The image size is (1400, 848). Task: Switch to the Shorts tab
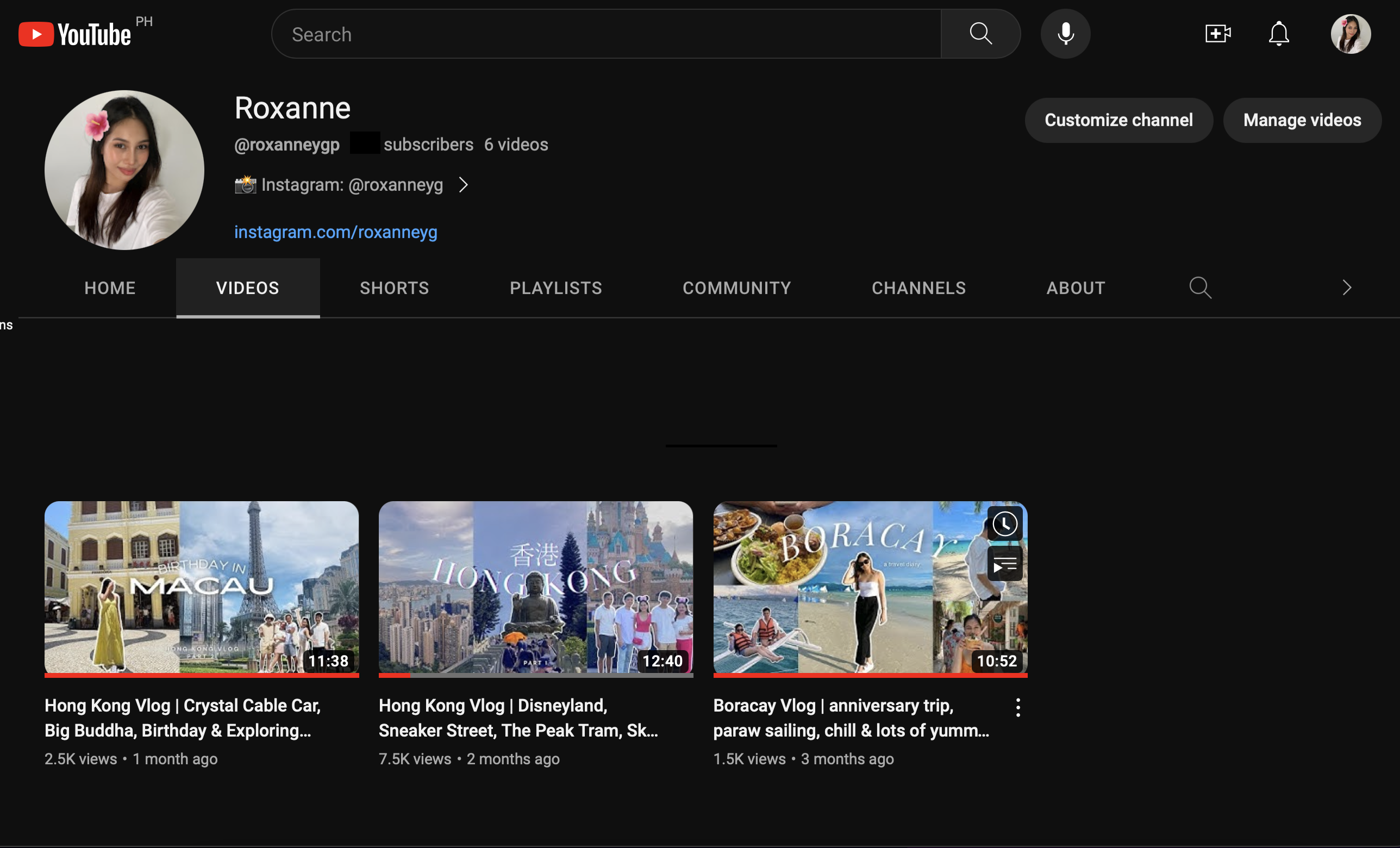pyautogui.click(x=395, y=288)
